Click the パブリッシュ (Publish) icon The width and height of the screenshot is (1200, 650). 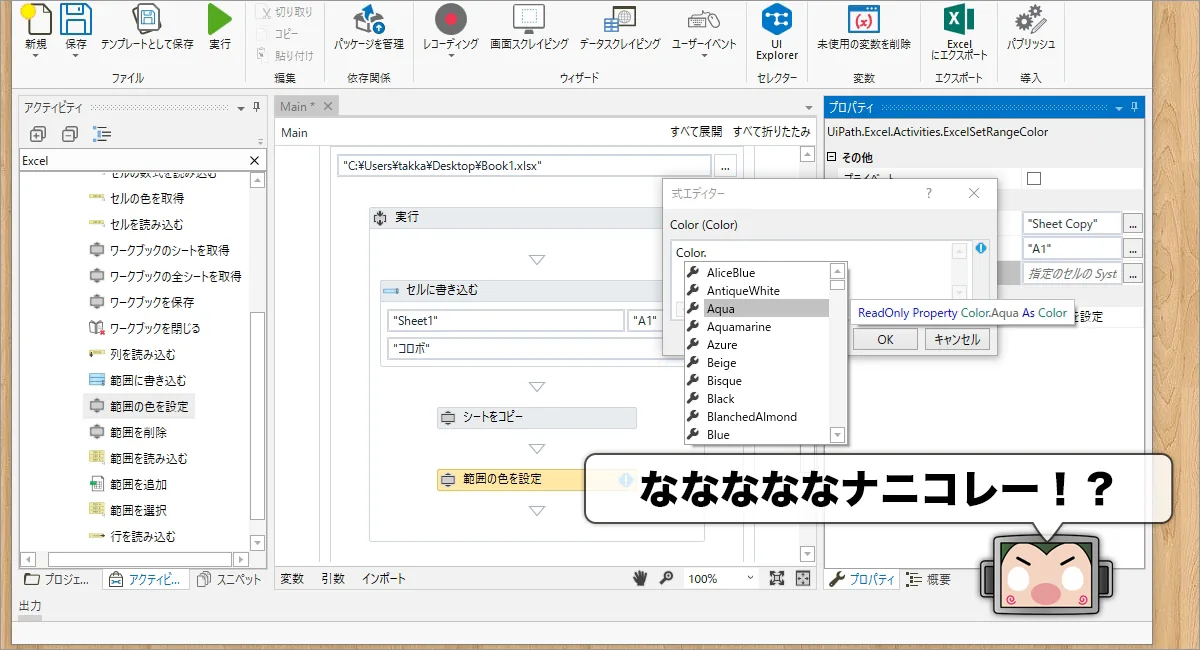pos(1031,19)
